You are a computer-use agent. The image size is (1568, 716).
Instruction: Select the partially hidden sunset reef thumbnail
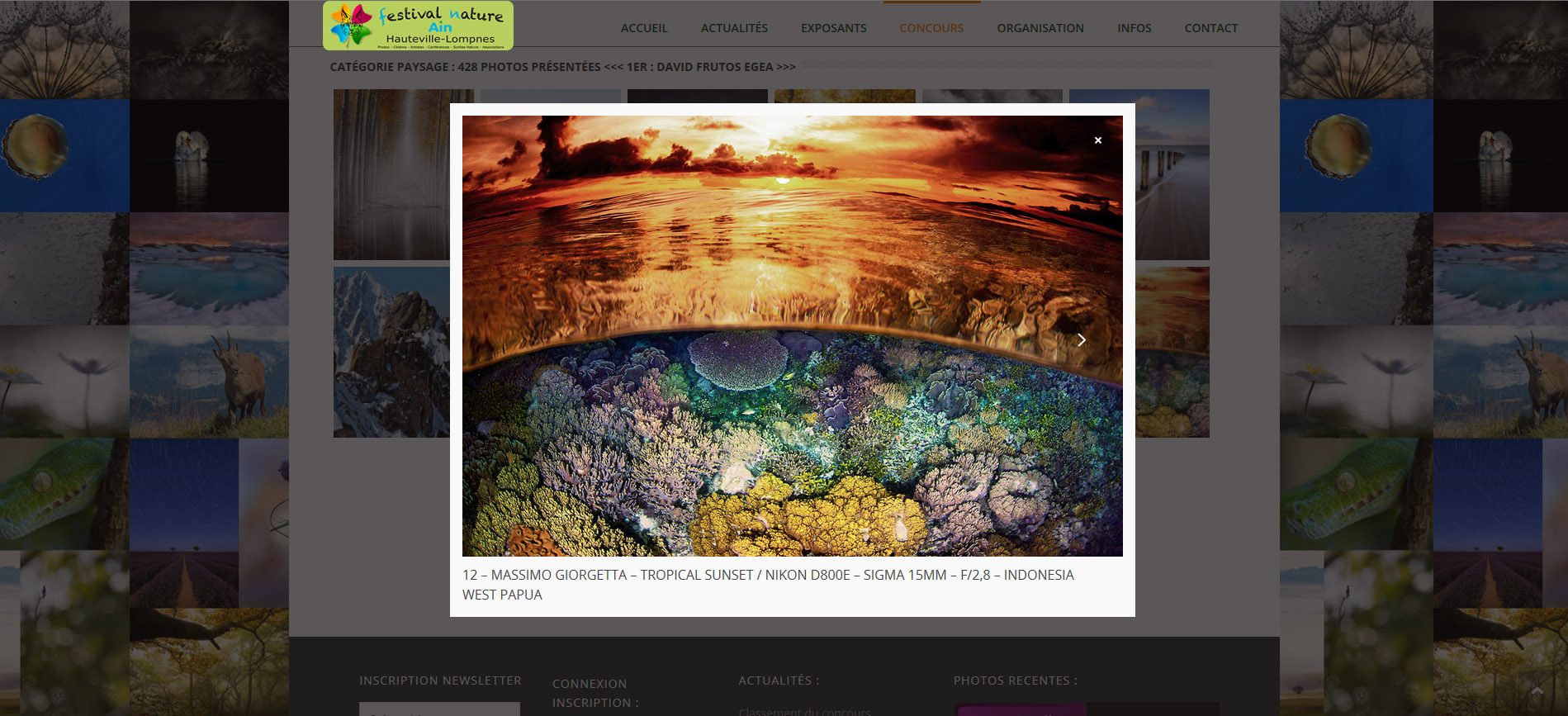tap(1172, 352)
